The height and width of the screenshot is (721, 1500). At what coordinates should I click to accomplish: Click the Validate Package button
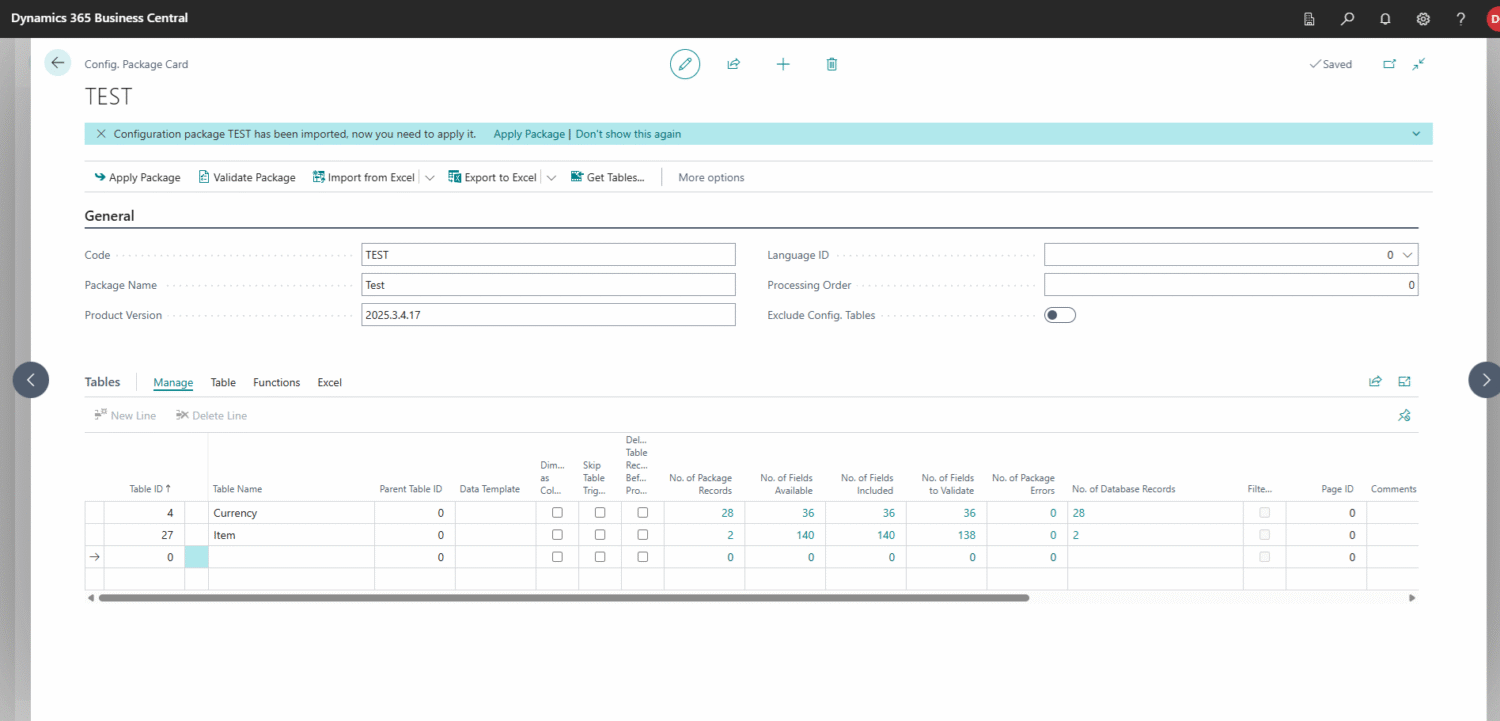tap(247, 178)
